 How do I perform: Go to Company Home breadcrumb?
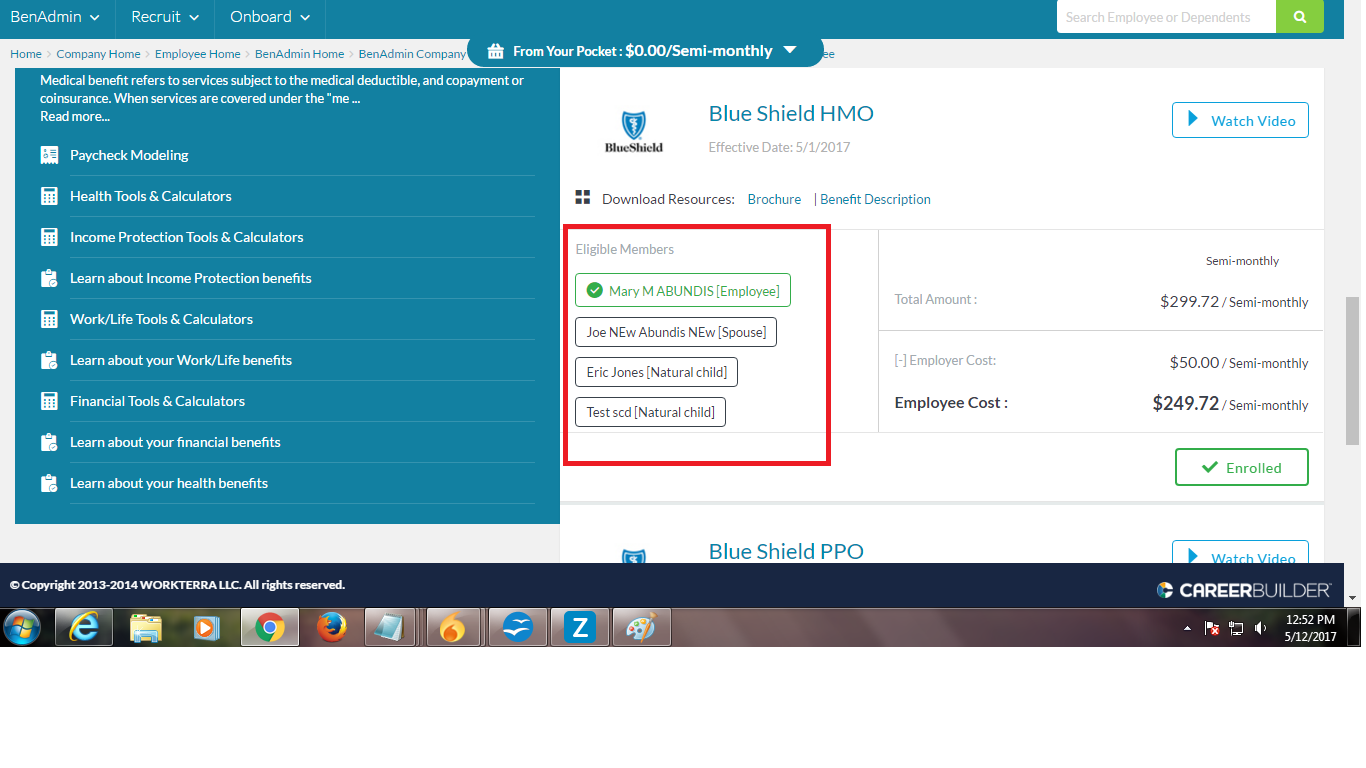tap(98, 54)
